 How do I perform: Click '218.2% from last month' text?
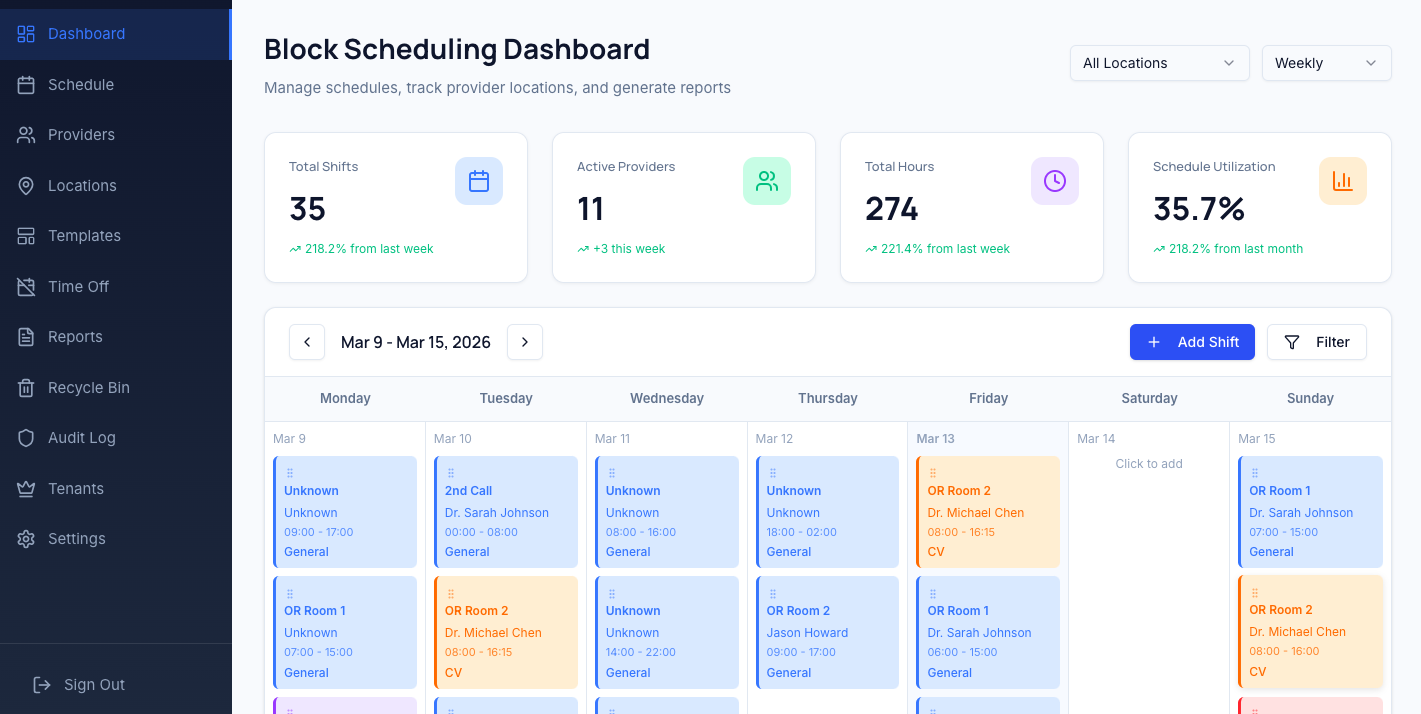coord(1236,249)
